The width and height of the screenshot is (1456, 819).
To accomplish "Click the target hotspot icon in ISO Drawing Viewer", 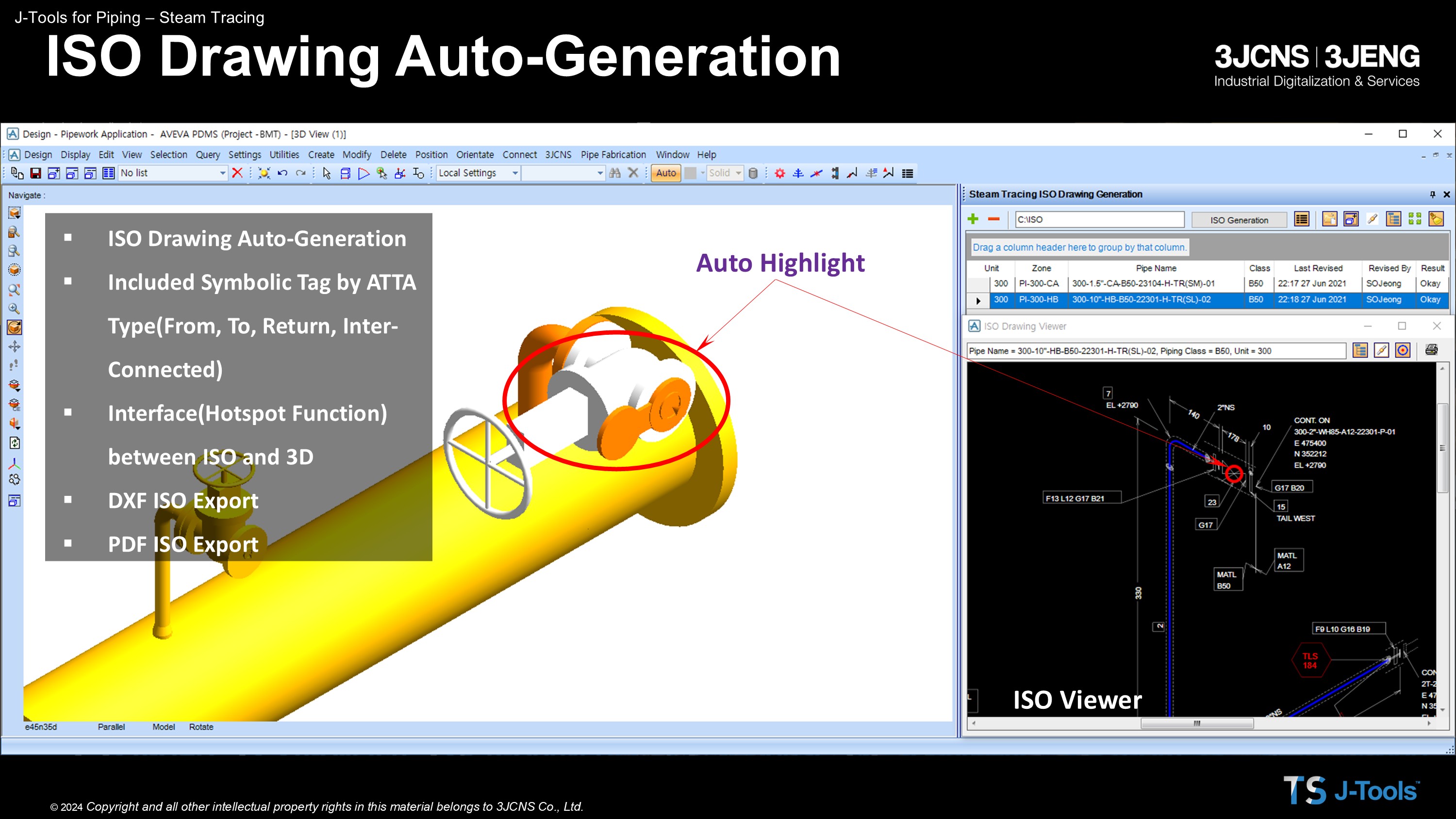I will [x=1403, y=350].
